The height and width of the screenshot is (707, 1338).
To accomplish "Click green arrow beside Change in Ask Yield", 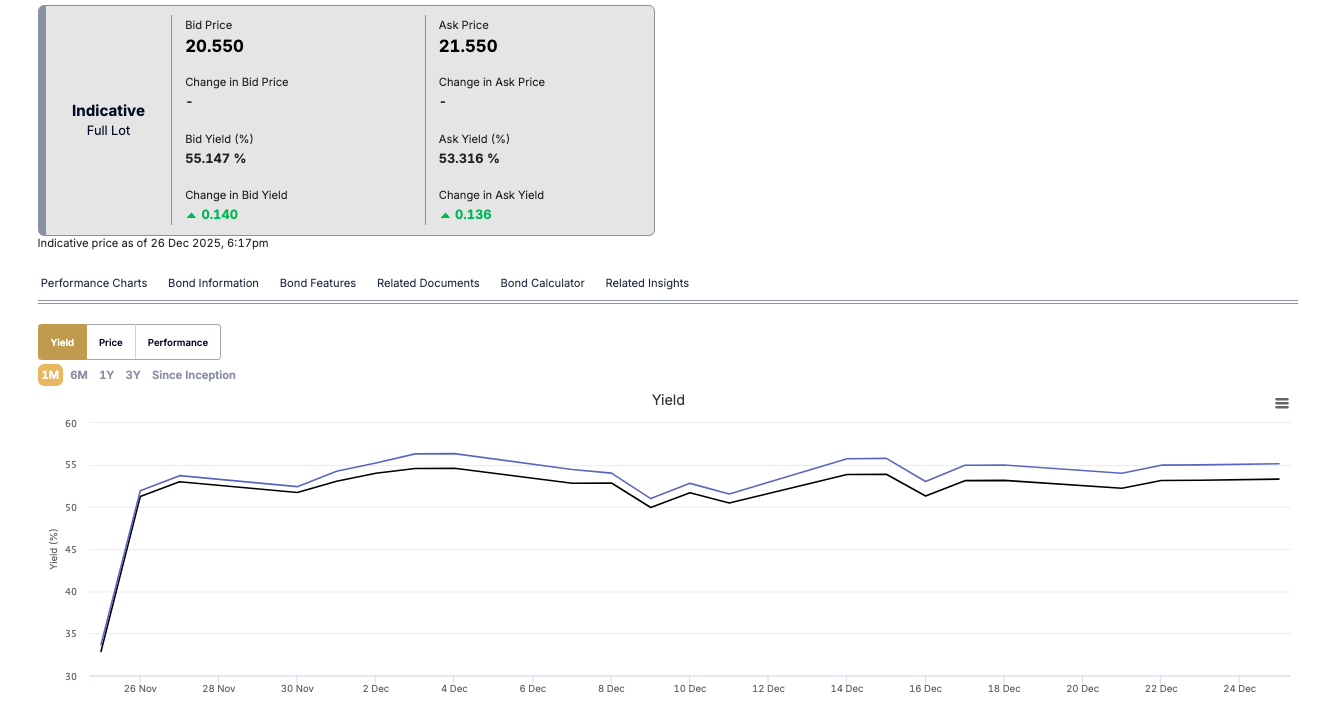I will (x=445, y=215).
